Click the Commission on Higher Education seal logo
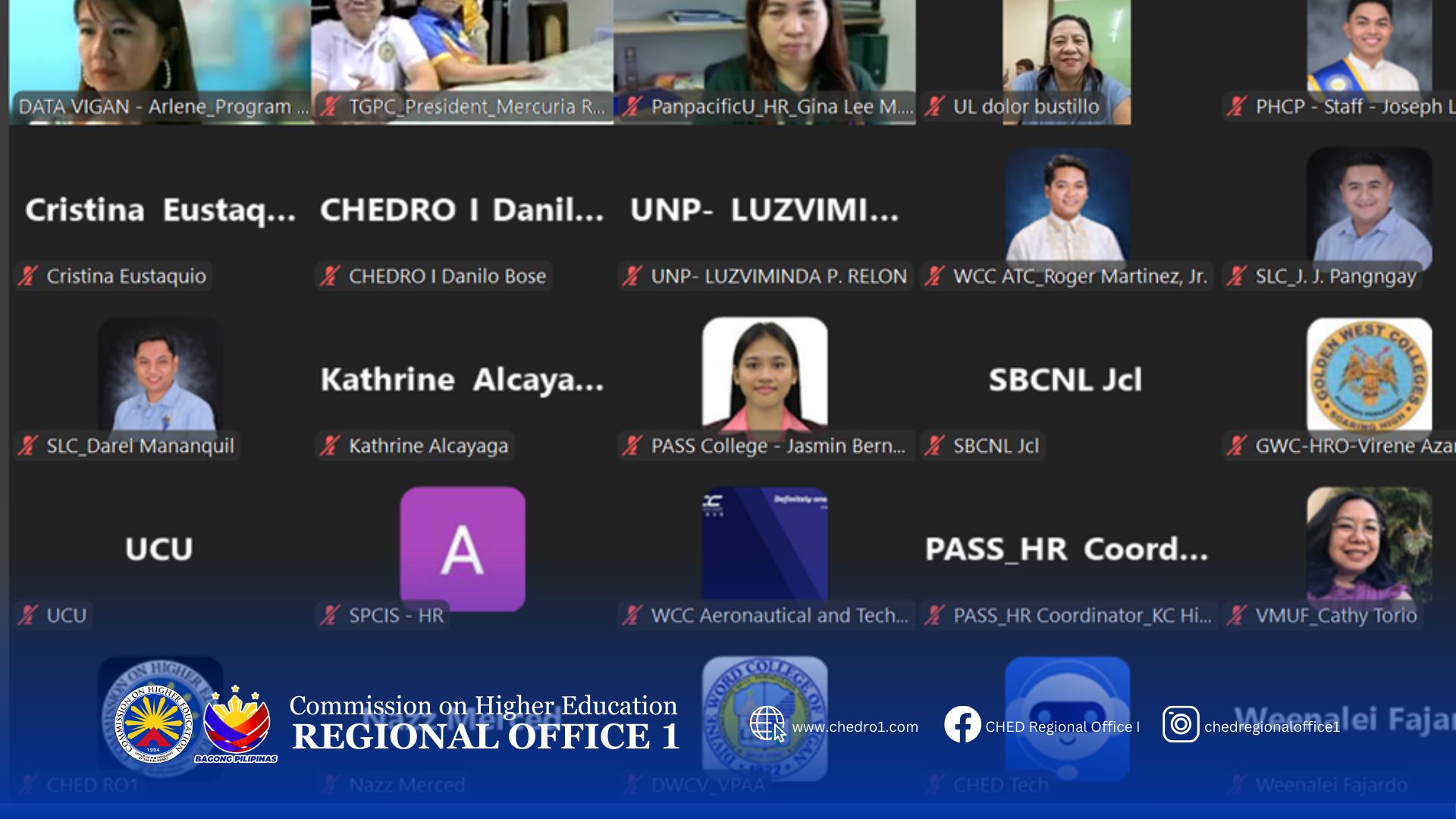1456x819 pixels. point(153,724)
